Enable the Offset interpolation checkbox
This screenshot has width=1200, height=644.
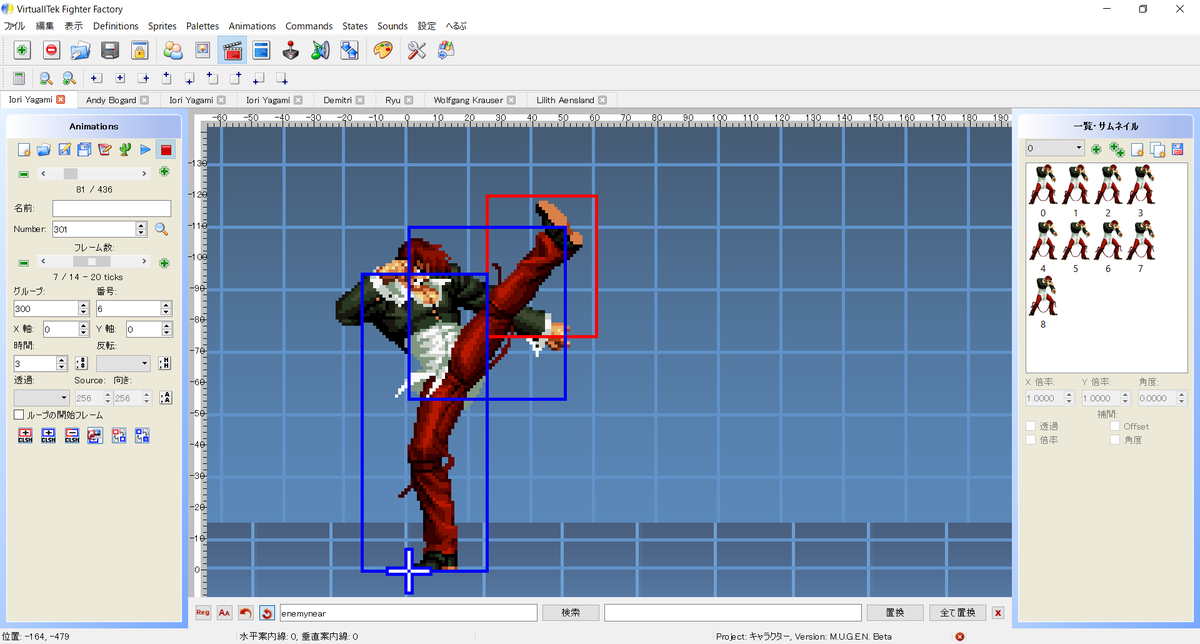coord(1116,427)
